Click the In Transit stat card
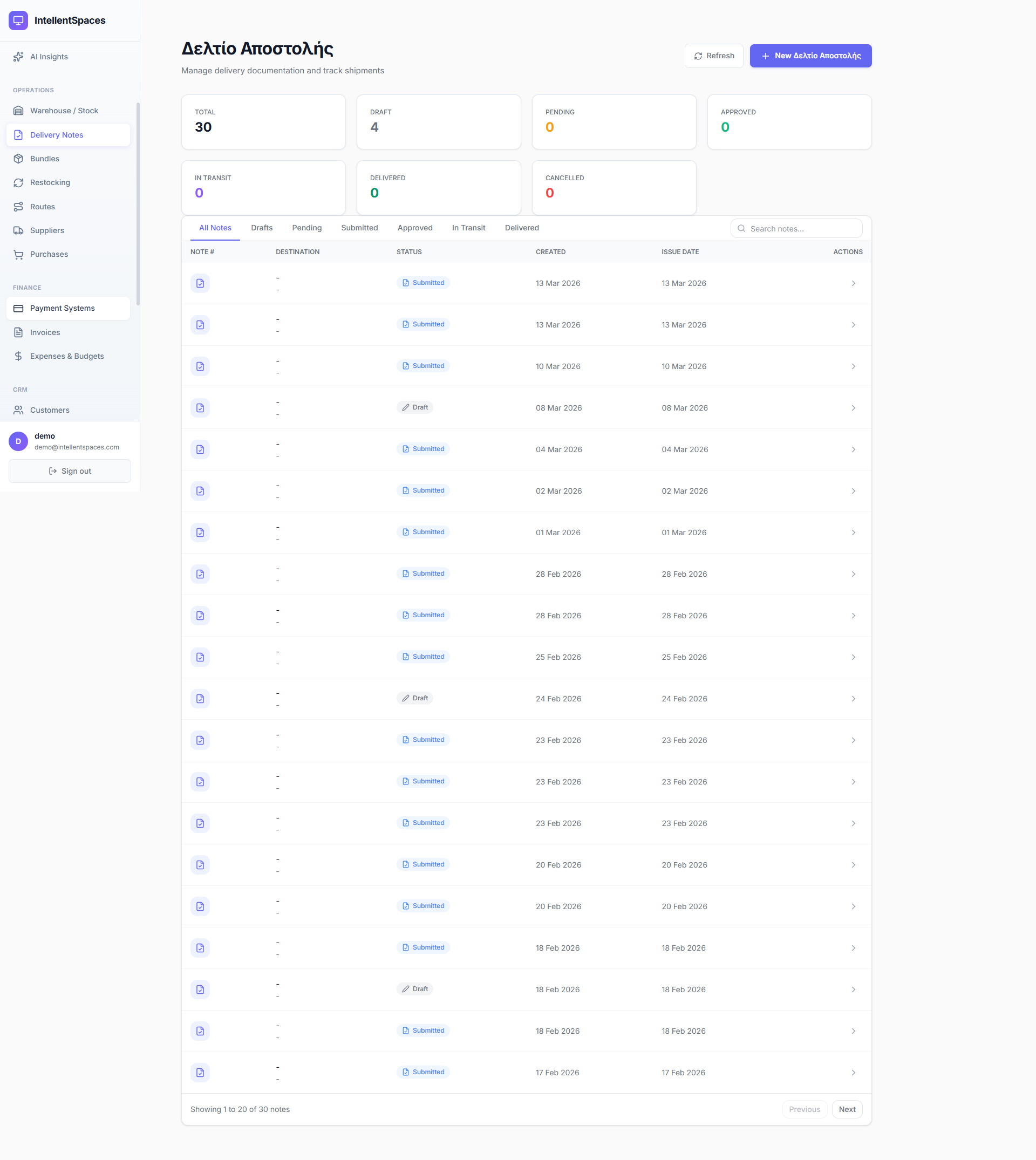This screenshot has height=1160, width=1036. coord(263,188)
